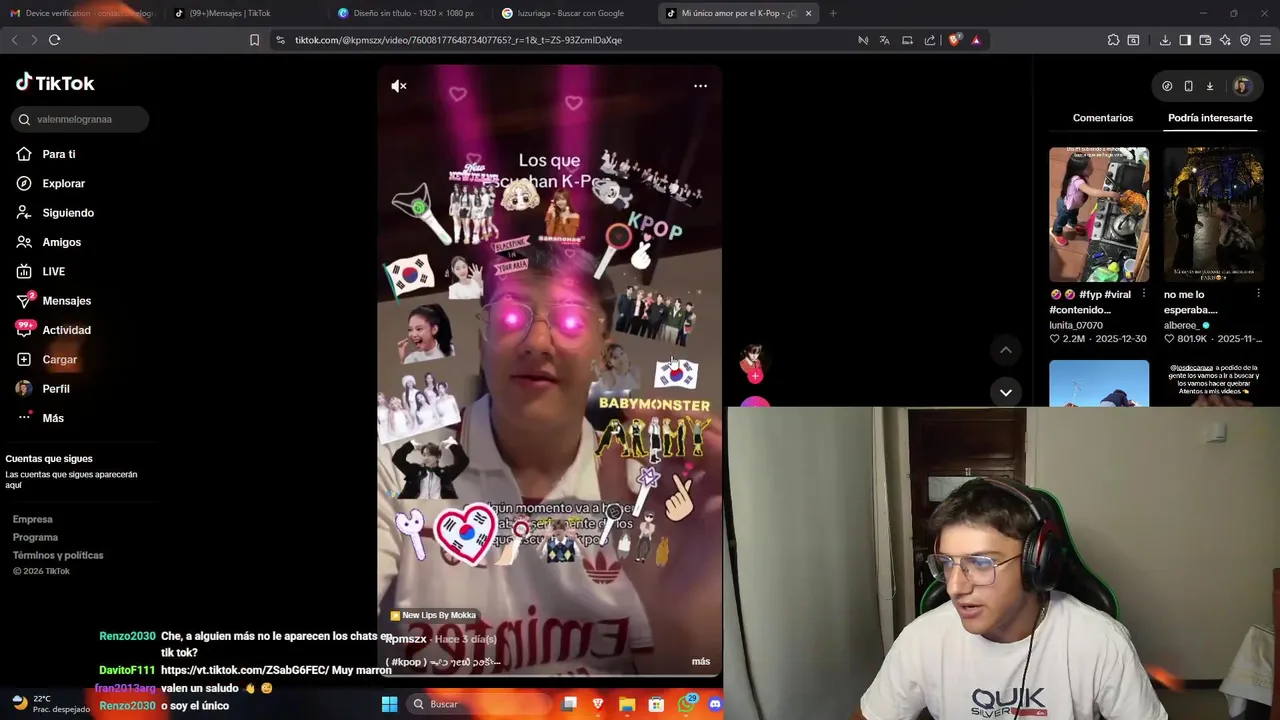Focus the TikTok search field
The height and width of the screenshot is (720, 1280).
[81, 119]
